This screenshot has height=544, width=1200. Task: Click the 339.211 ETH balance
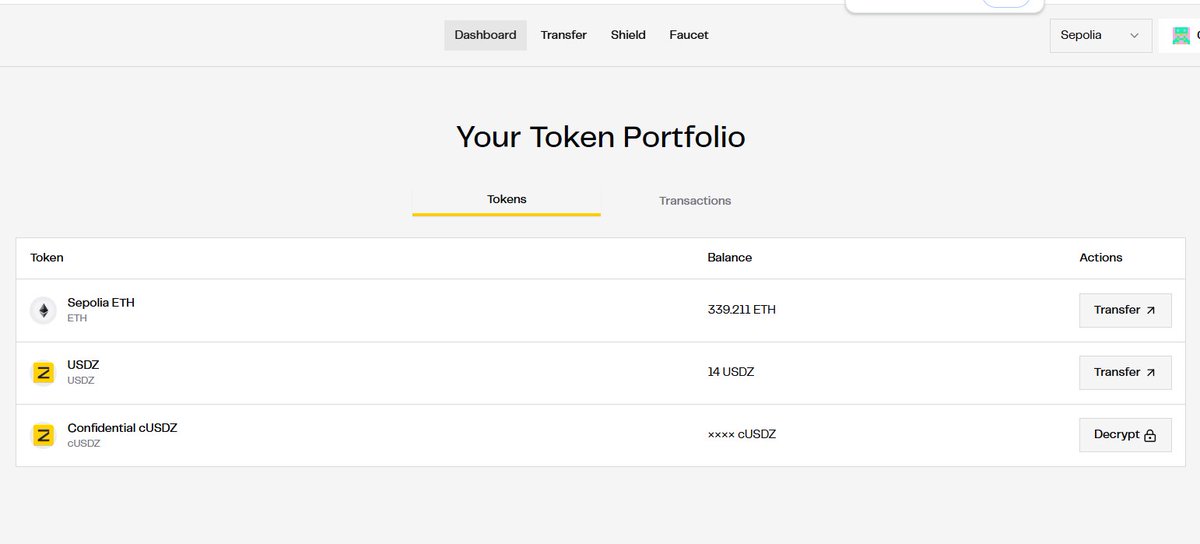click(741, 310)
